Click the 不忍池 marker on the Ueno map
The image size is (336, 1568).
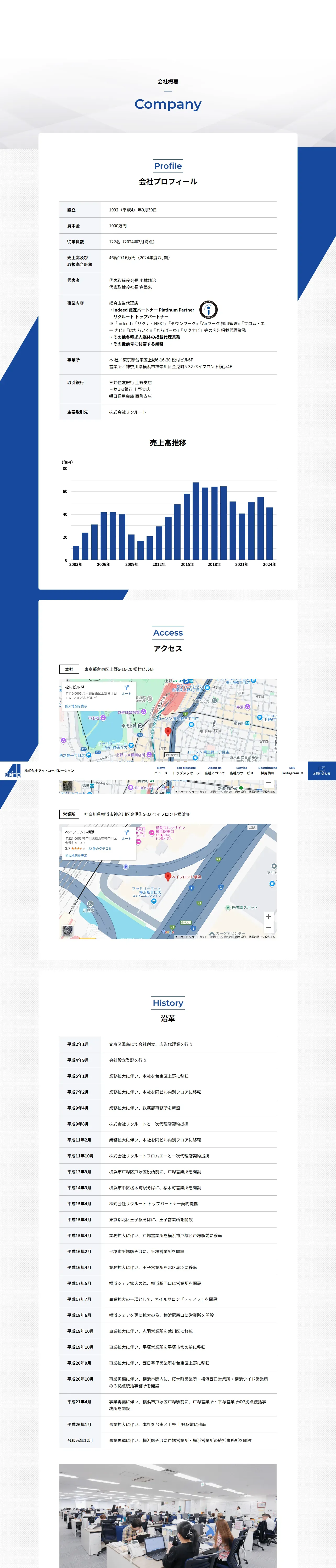pos(103,718)
